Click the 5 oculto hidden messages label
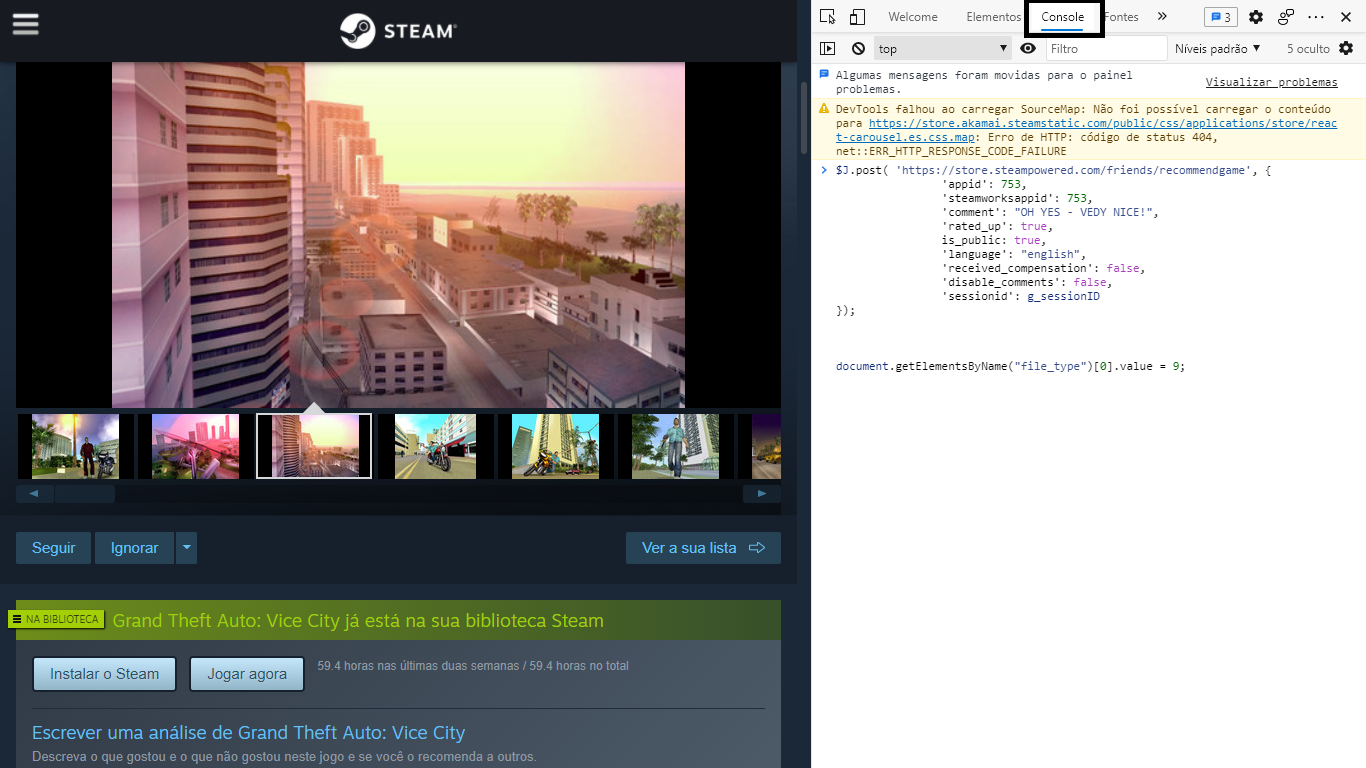Screen dimensions: 1366x768 [x=1308, y=48]
